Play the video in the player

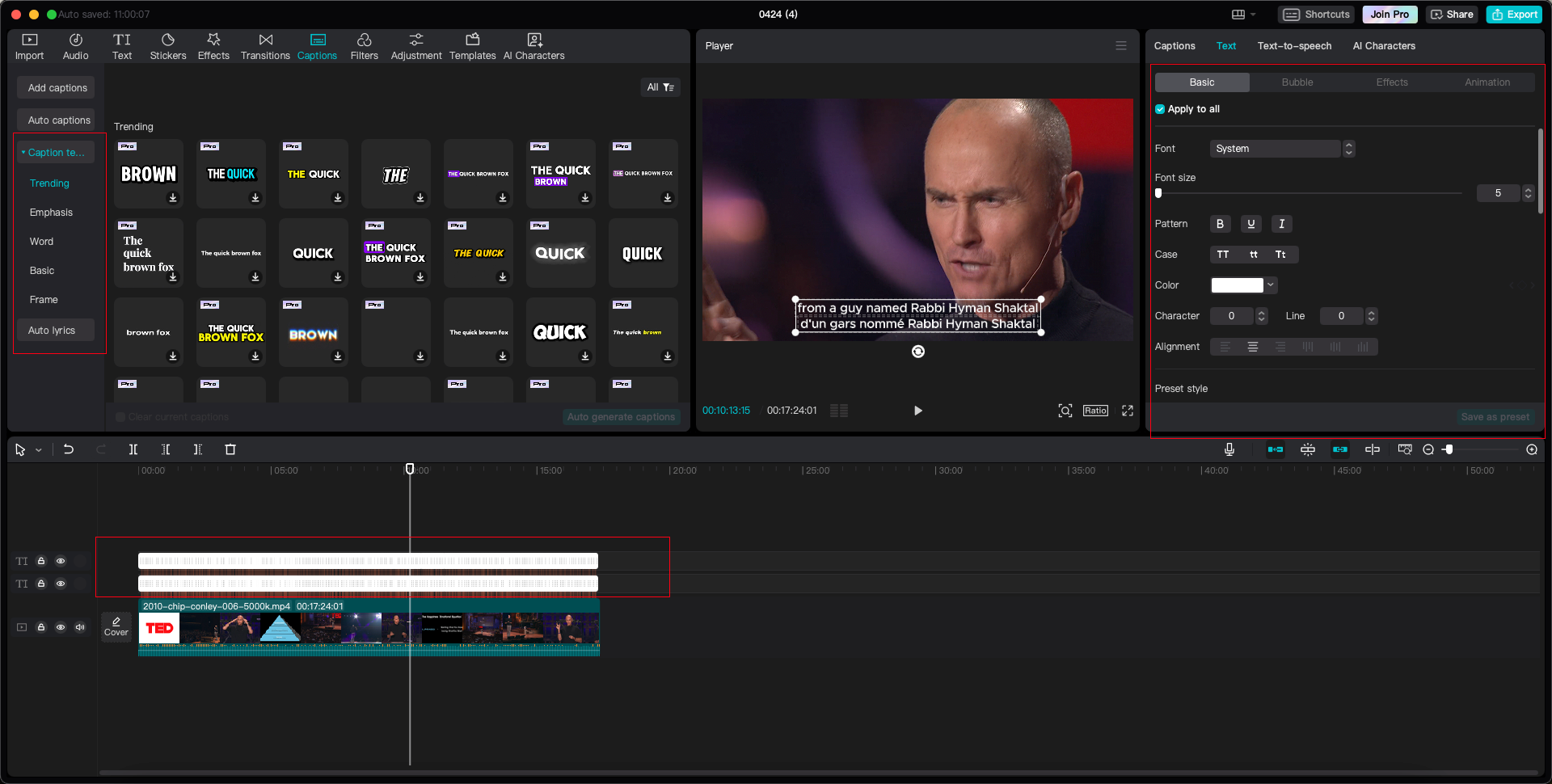coord(917,411)
